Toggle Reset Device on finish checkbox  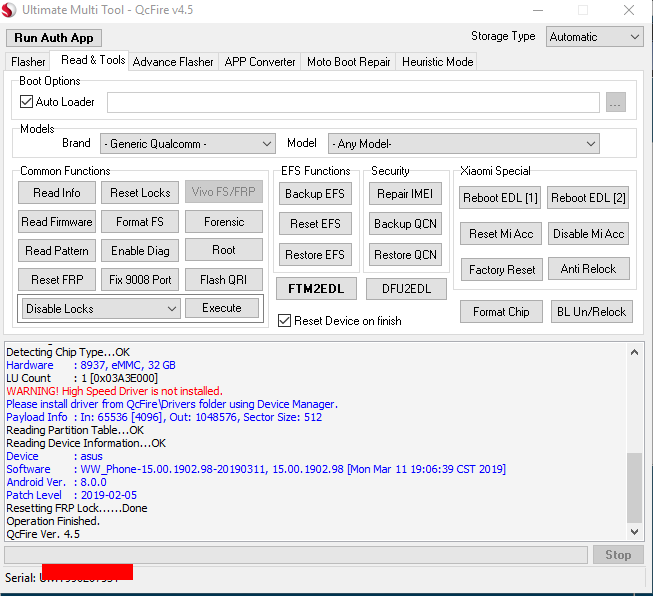(284, 321)
